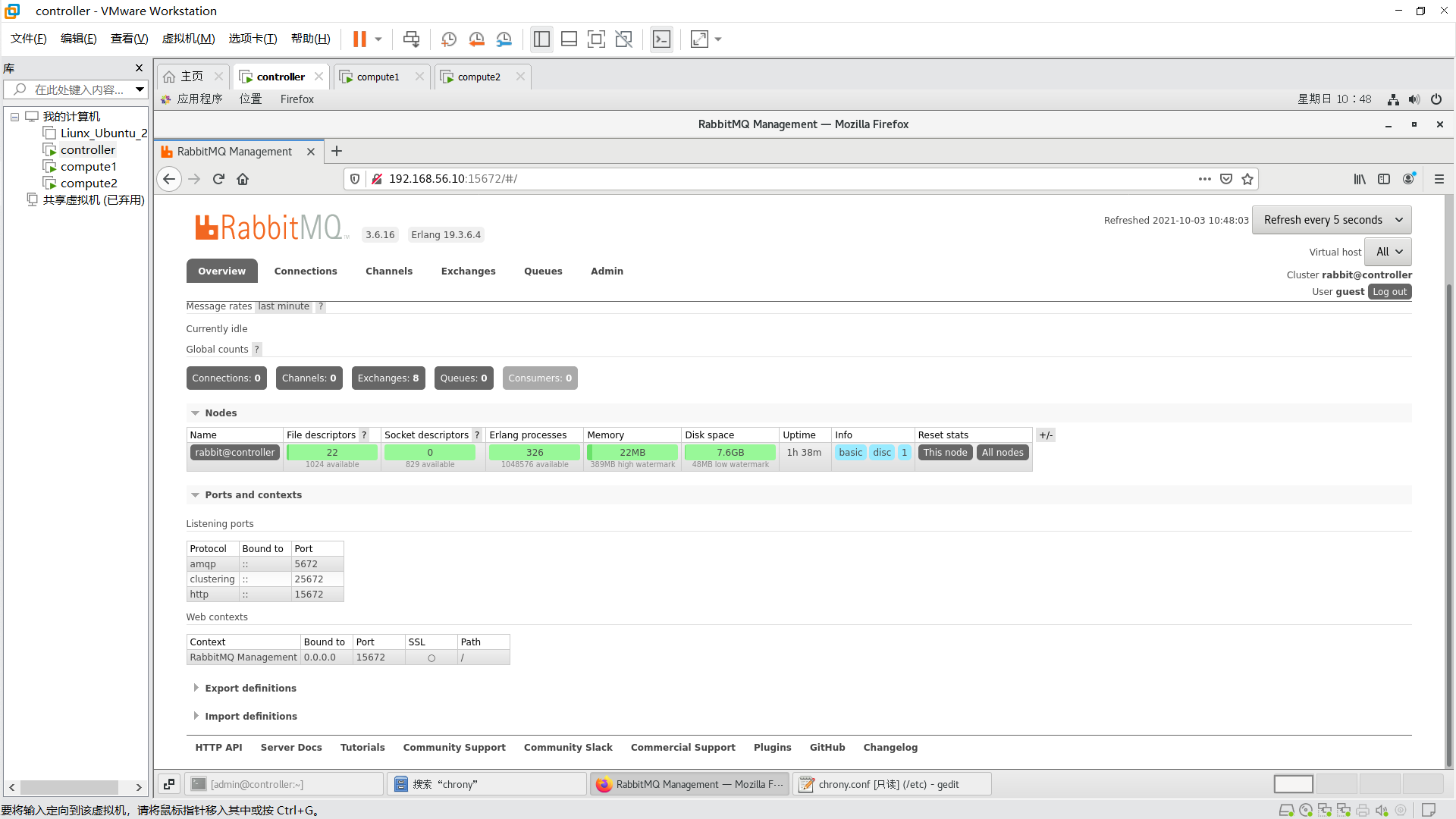The height and width of the screenshot is (819, 1456).
Task: Open the Tutorials footer link
Action: 362,748
